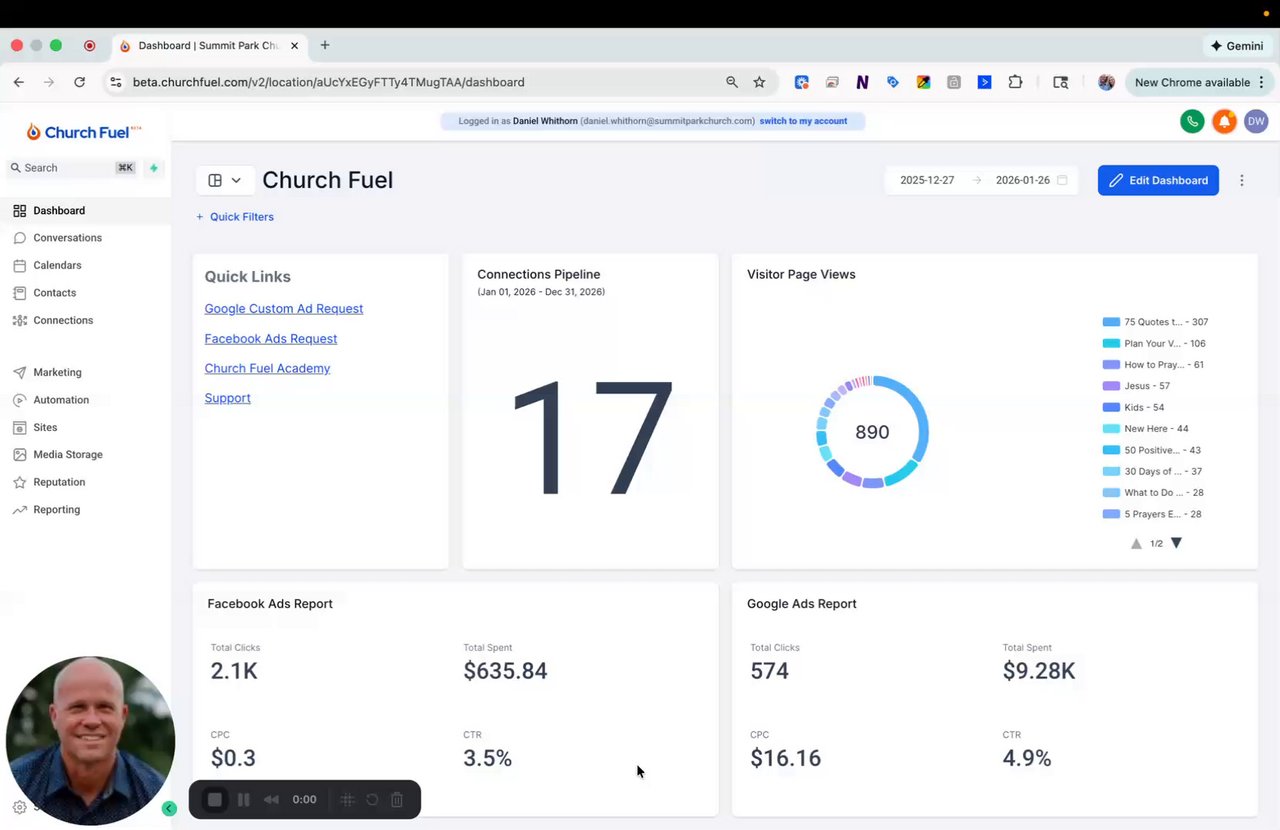Open the sidebar settings gear
1280x830 pixels.
pyautogui.click(x=19, y=807)
